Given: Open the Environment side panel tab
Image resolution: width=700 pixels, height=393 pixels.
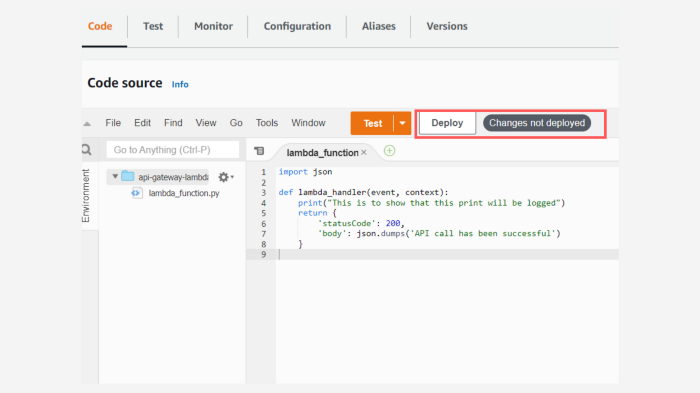Looking at the screenshot, I should point(86,196).
